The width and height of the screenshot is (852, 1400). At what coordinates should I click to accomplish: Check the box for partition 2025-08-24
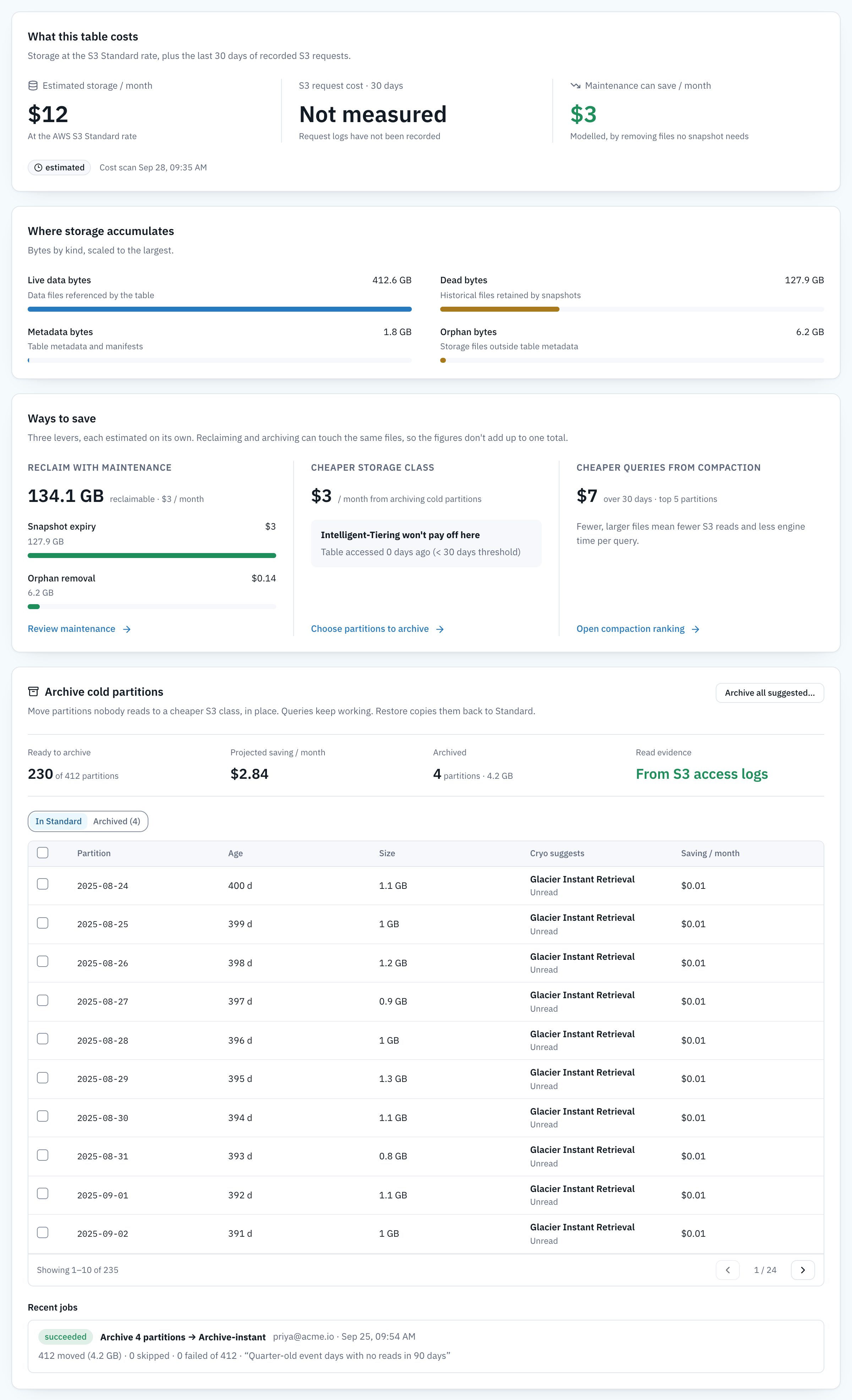43,884
